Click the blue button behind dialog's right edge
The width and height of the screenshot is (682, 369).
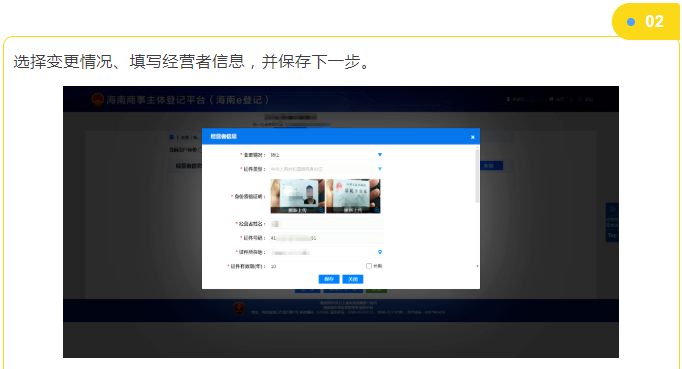coord(491,166)
